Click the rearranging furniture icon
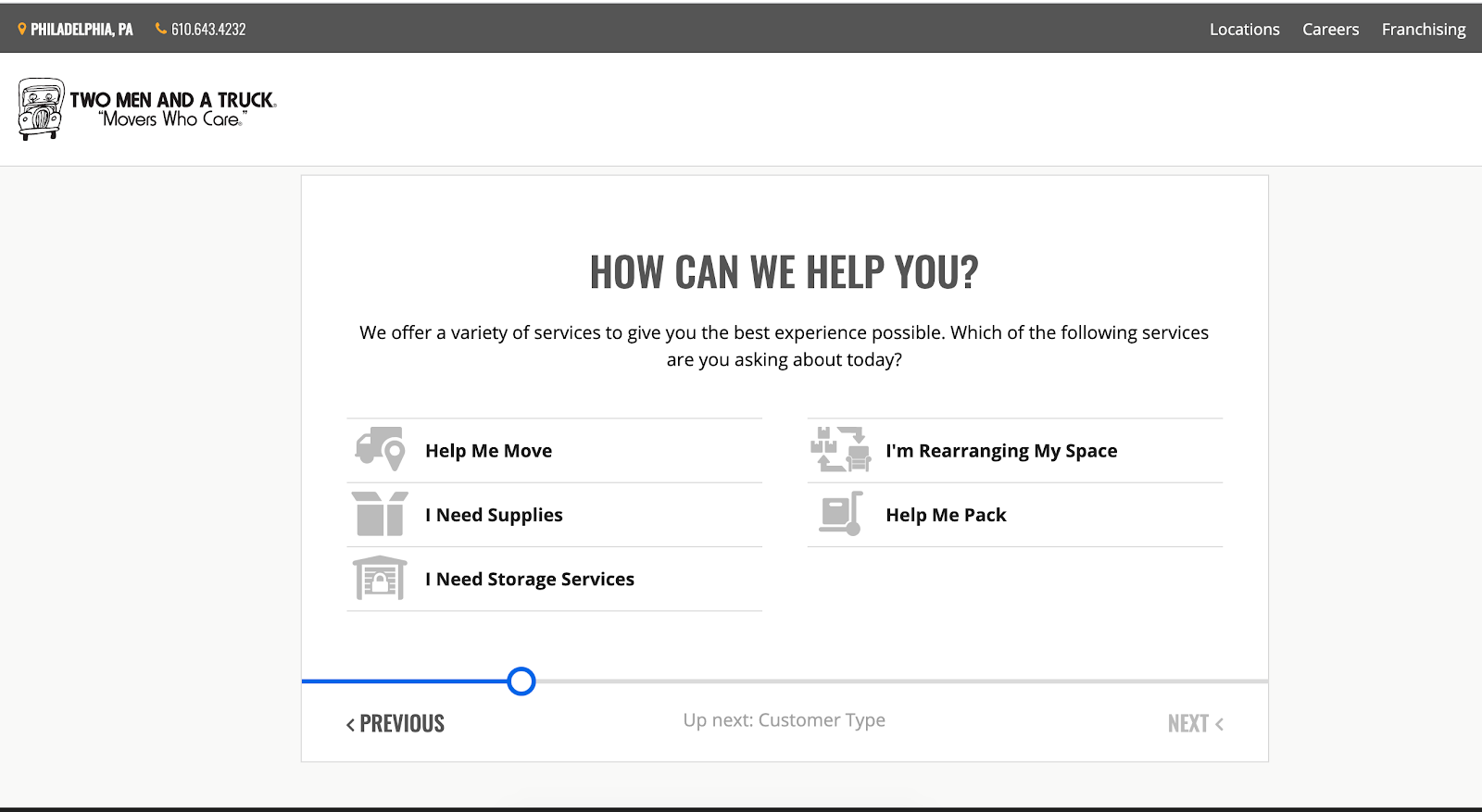The image size is (1482, 812). click(x=840, y=450)
